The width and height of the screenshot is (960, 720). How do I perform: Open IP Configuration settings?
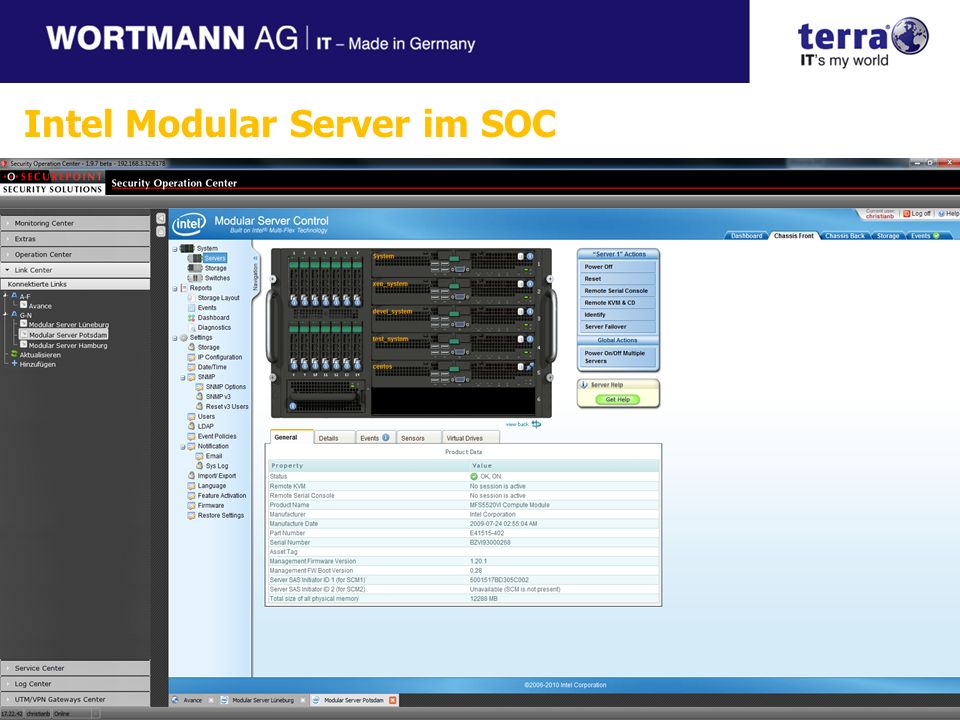coord(219,357)
